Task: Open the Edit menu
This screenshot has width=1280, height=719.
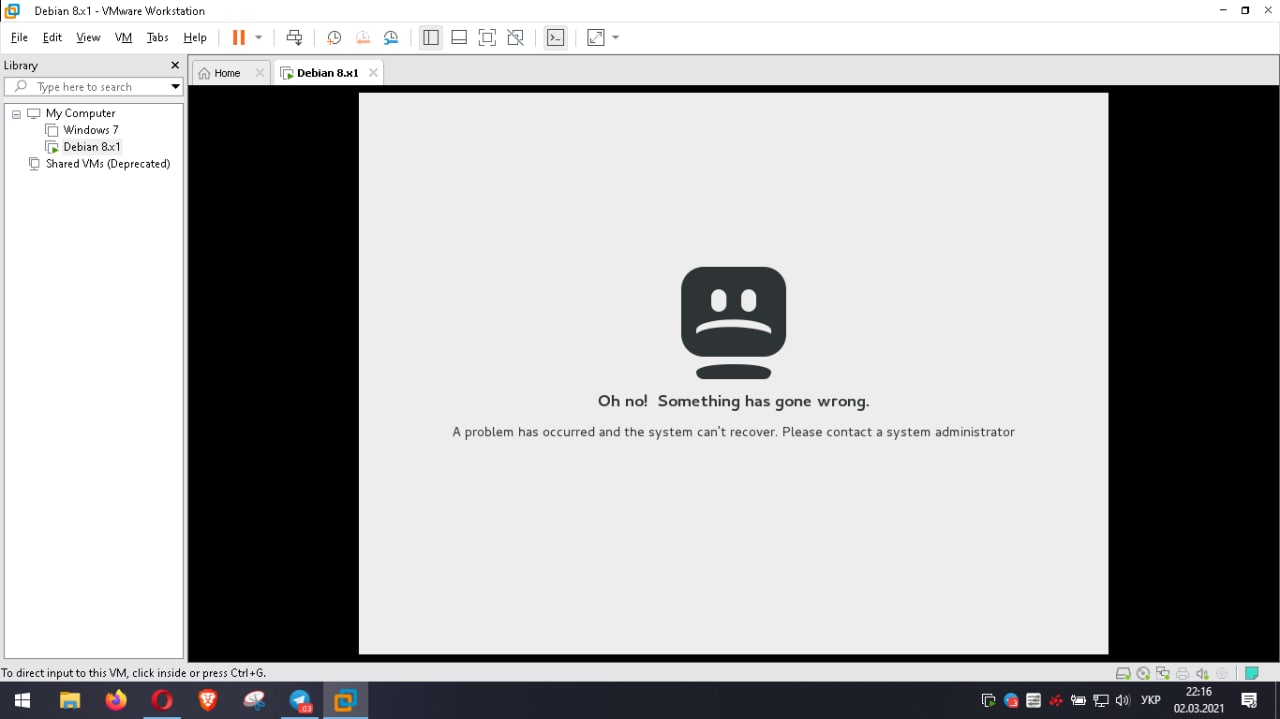Action: (52, 37)
